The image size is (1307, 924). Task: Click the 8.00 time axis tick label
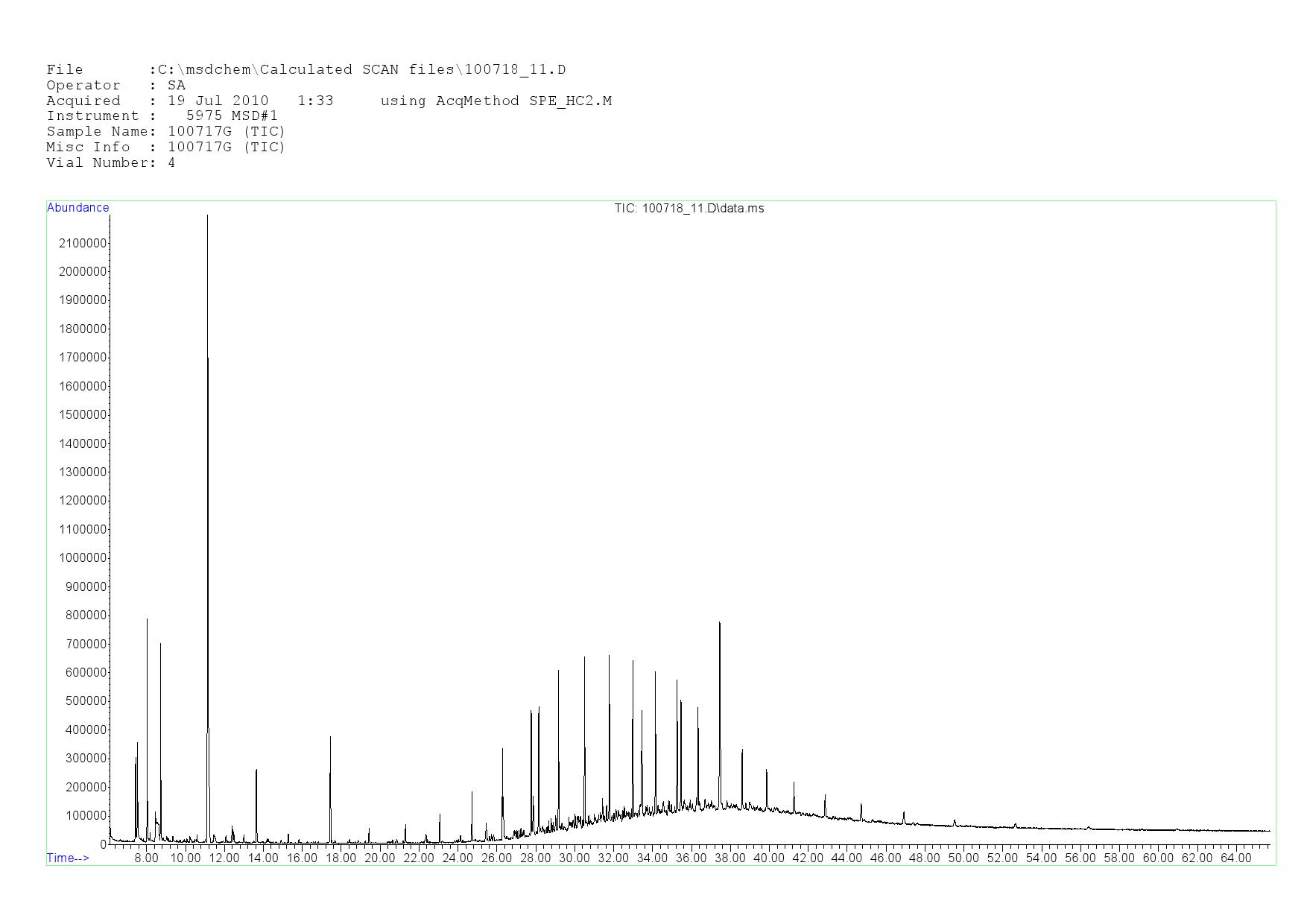[x=146, y=858]
